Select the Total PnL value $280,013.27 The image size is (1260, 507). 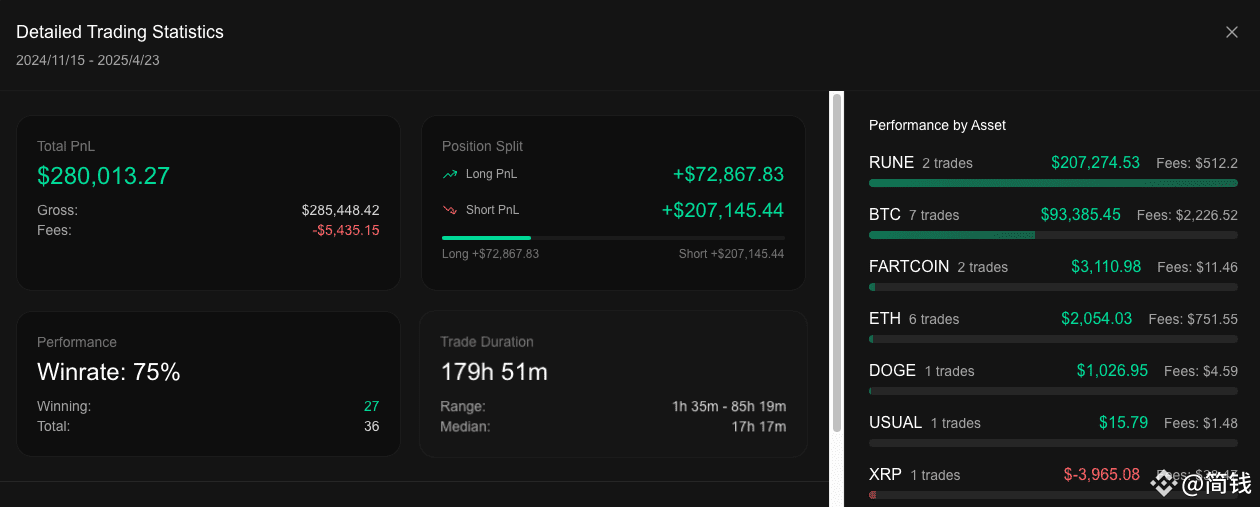103,176
